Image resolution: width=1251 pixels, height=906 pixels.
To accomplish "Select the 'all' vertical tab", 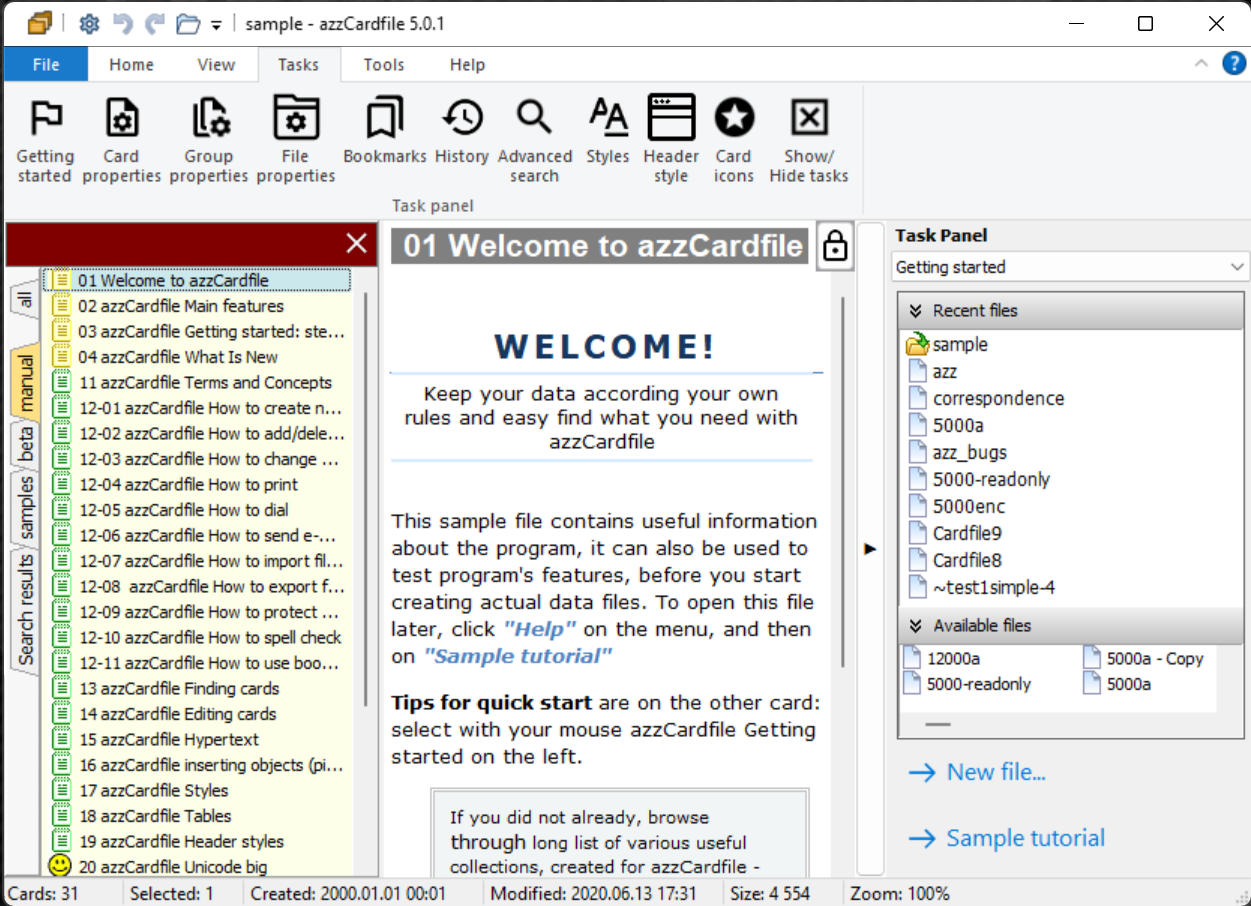I will 25,300.
